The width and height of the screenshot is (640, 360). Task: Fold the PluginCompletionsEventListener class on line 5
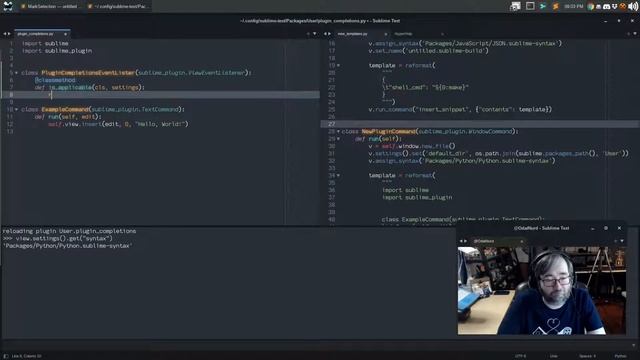click(x=16, y=73)
